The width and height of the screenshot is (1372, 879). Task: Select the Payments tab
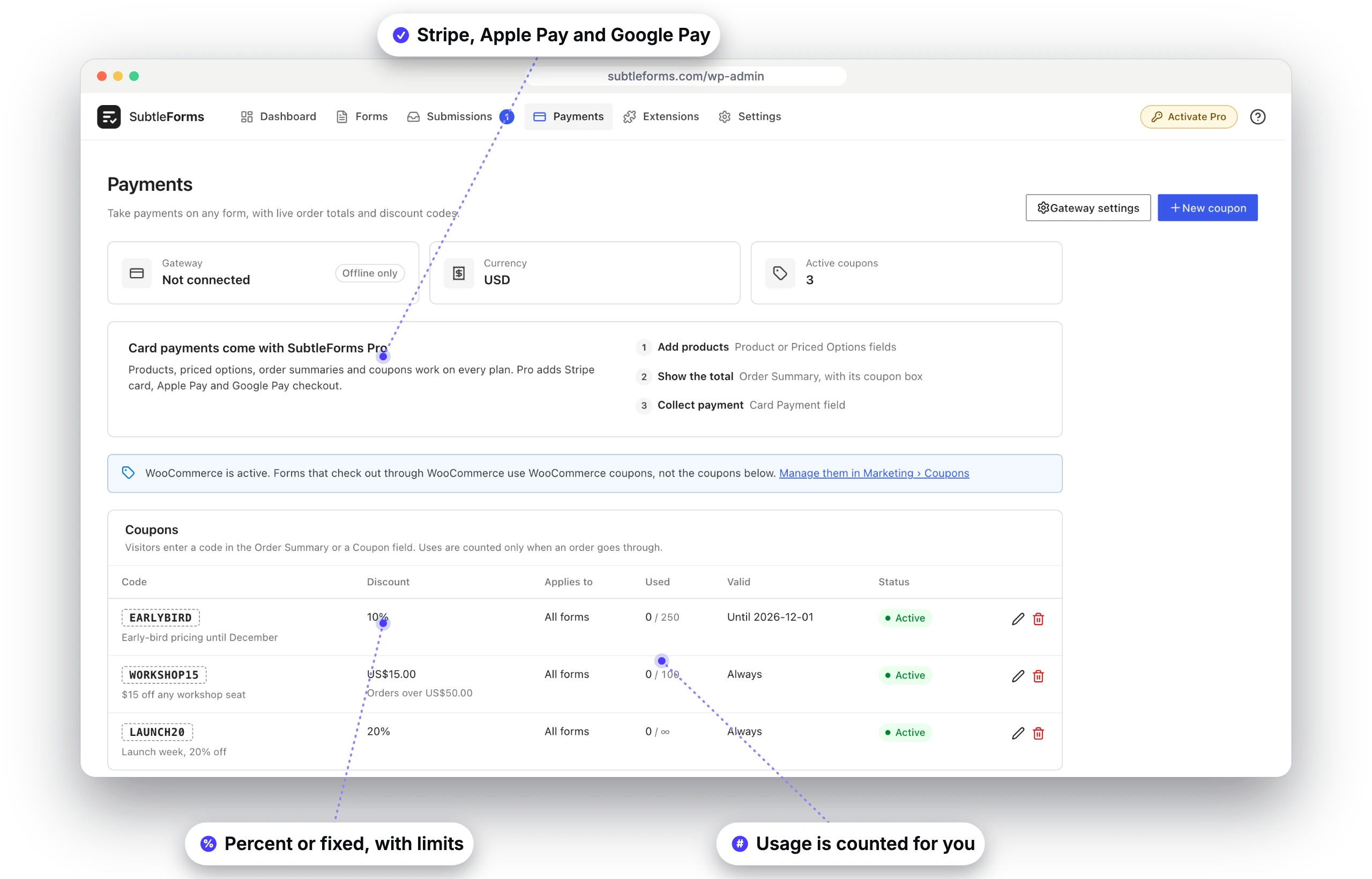click(x=569, y=116)
